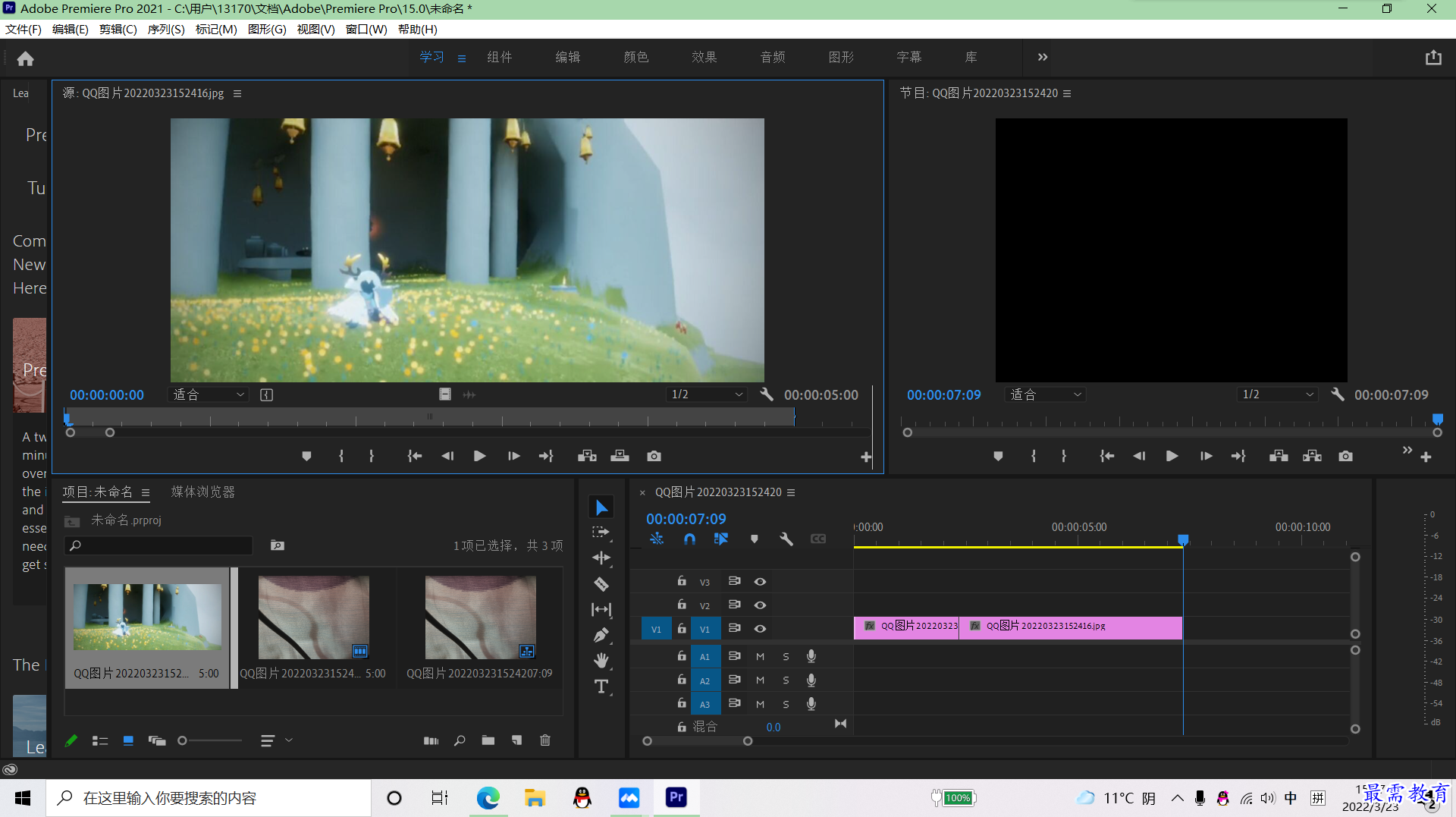Screen dimensions: 1456x817
Task: Click the find magnifier in project panel
Action: 460,740
